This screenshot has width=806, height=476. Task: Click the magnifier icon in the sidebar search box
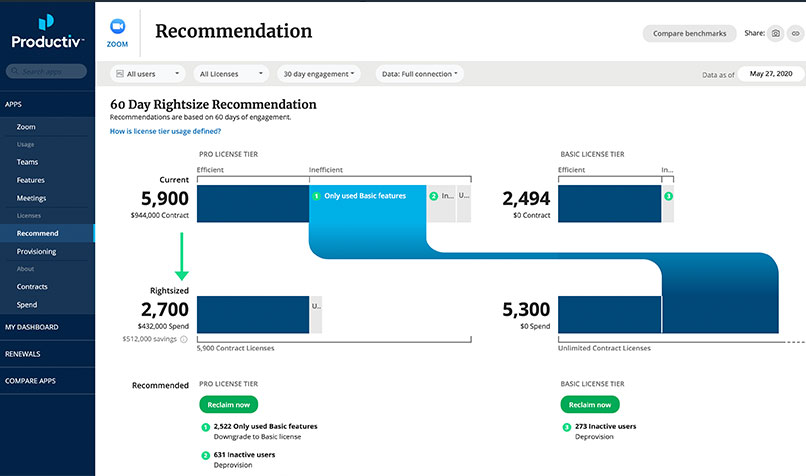coord(15,71)
